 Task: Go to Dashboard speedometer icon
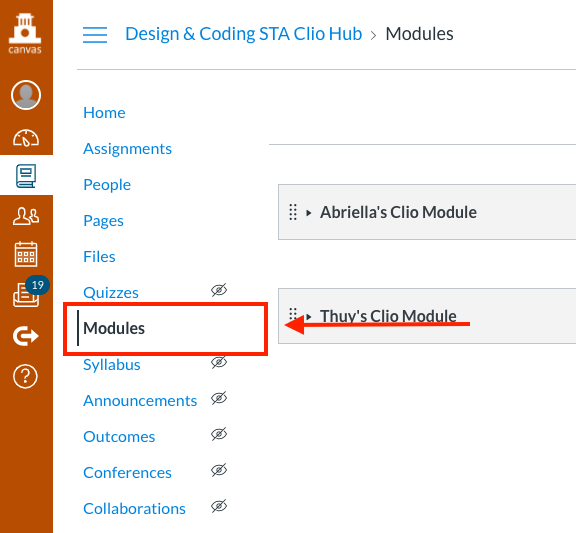pos(26,138)
